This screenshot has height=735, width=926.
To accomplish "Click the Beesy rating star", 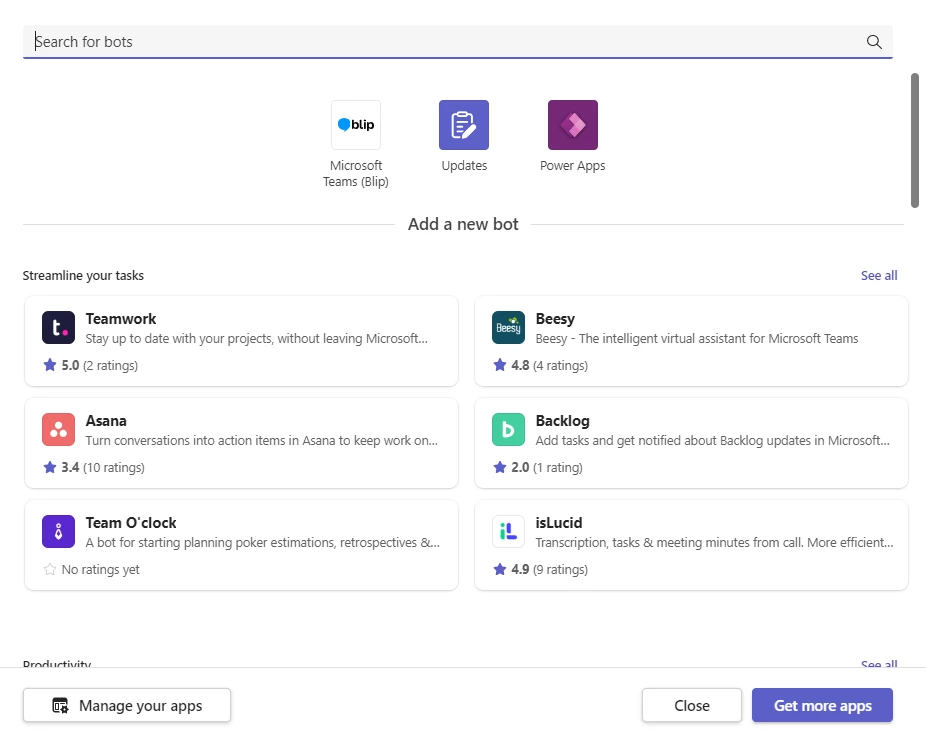I will pos(500,365).
